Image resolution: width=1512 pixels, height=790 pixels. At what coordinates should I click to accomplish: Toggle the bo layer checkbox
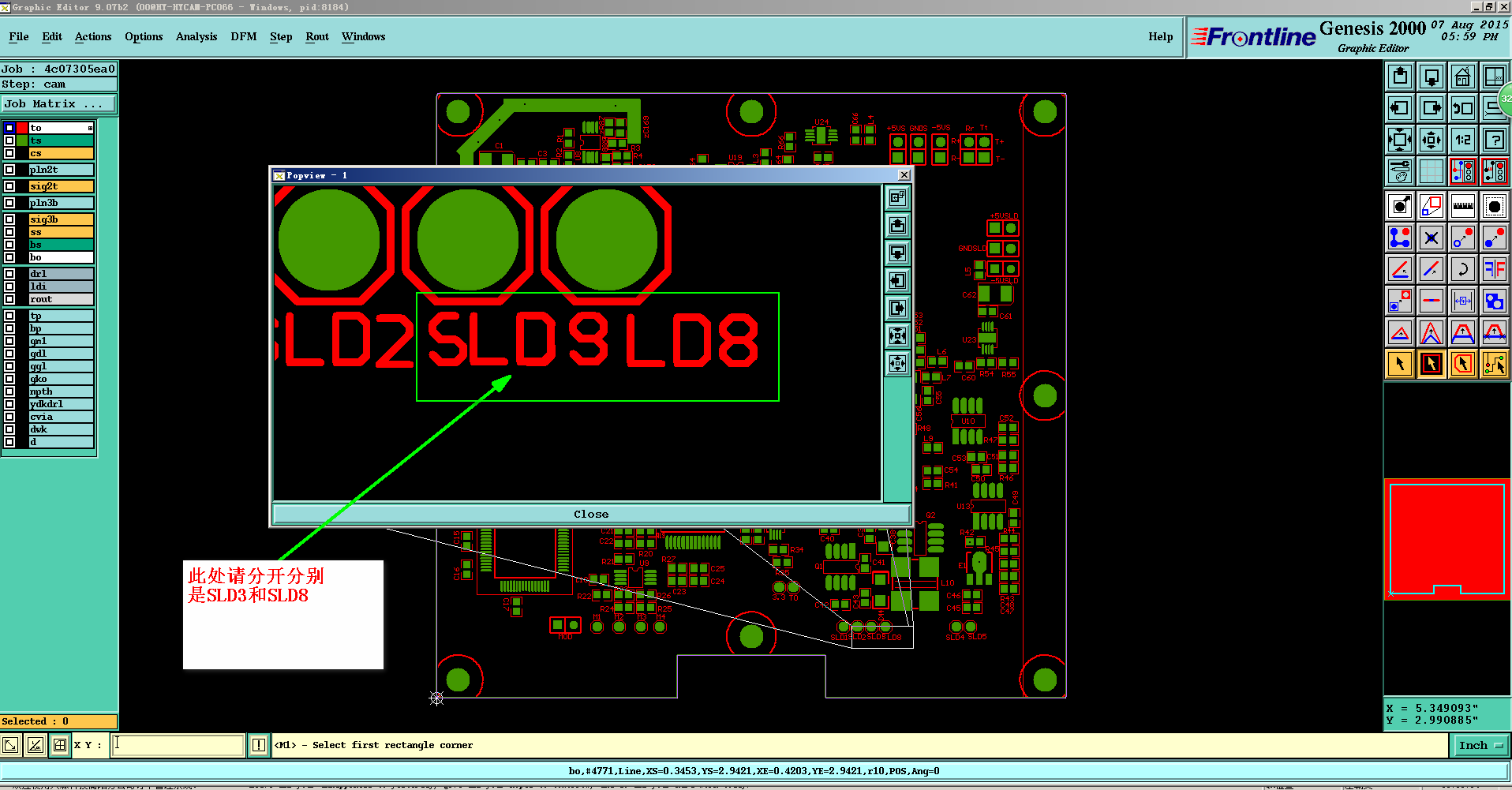[x=9, y=257]
